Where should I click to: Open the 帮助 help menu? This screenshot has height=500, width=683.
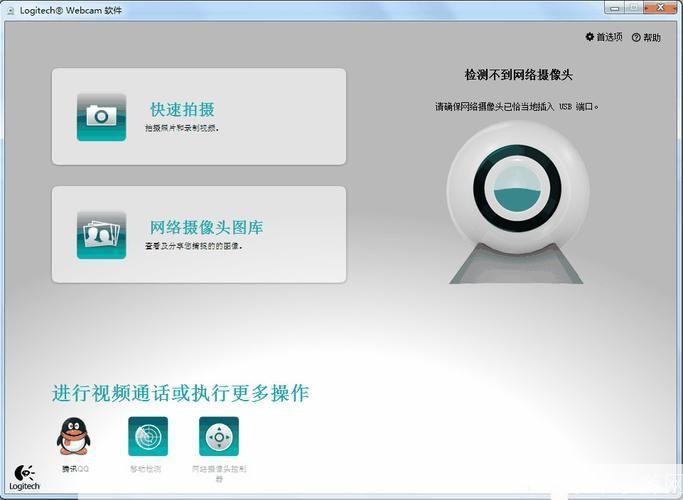652,38
